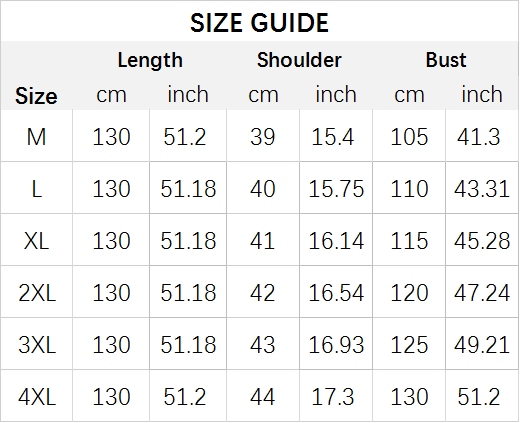Screen dimensions: 520x423
Task: Click the 4XL size row label
Action: [37, 397]
